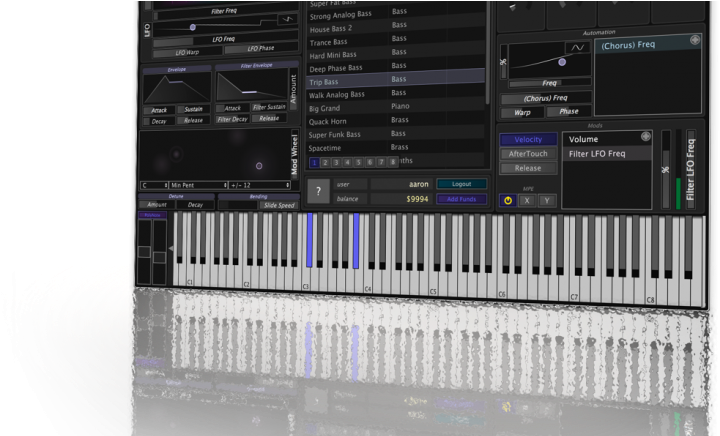Switch to preset page 3
Image resolution: width=720 pixels, height=436 pixels.
point(336,162)
